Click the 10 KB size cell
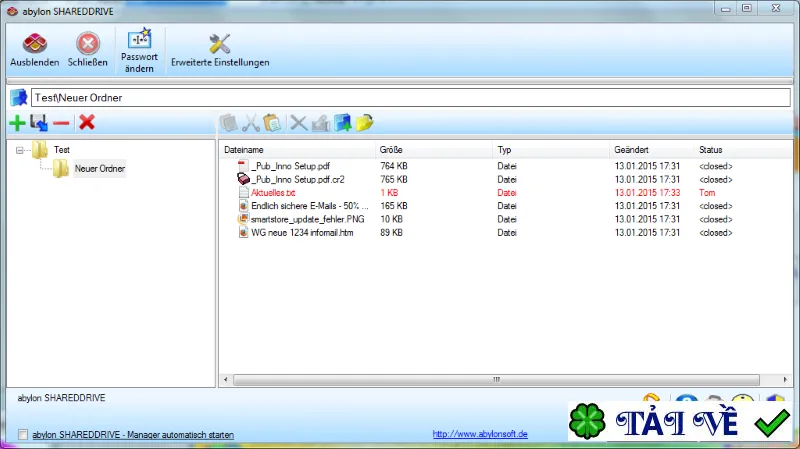Screen dimensions: 800x449 [x=391, y=219]
